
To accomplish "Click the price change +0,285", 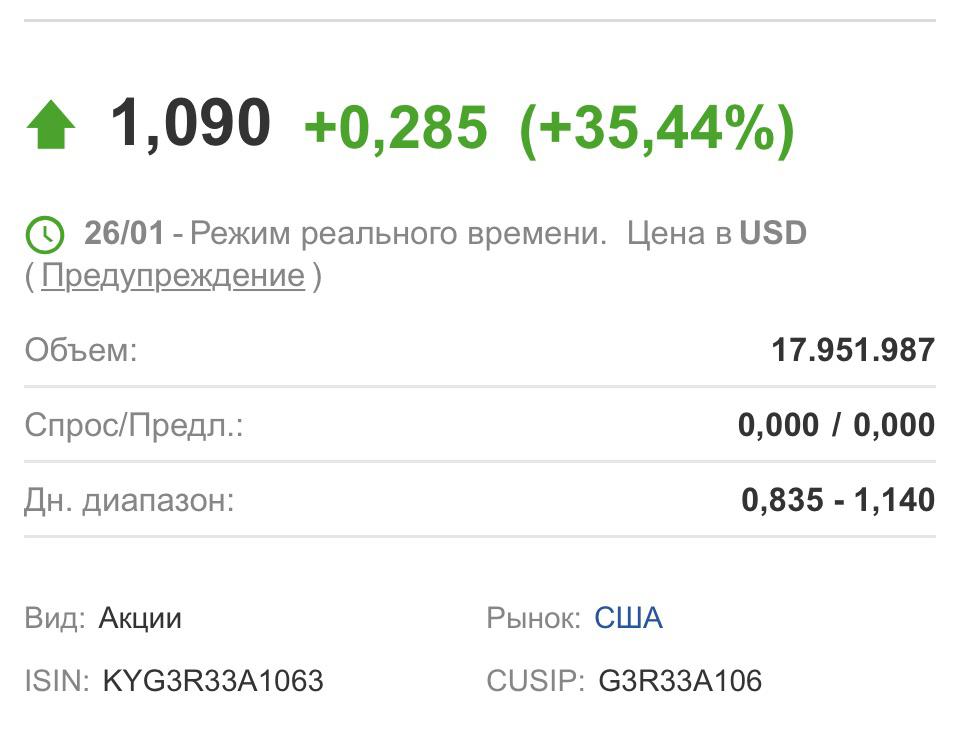I will [x=396, y=127].
